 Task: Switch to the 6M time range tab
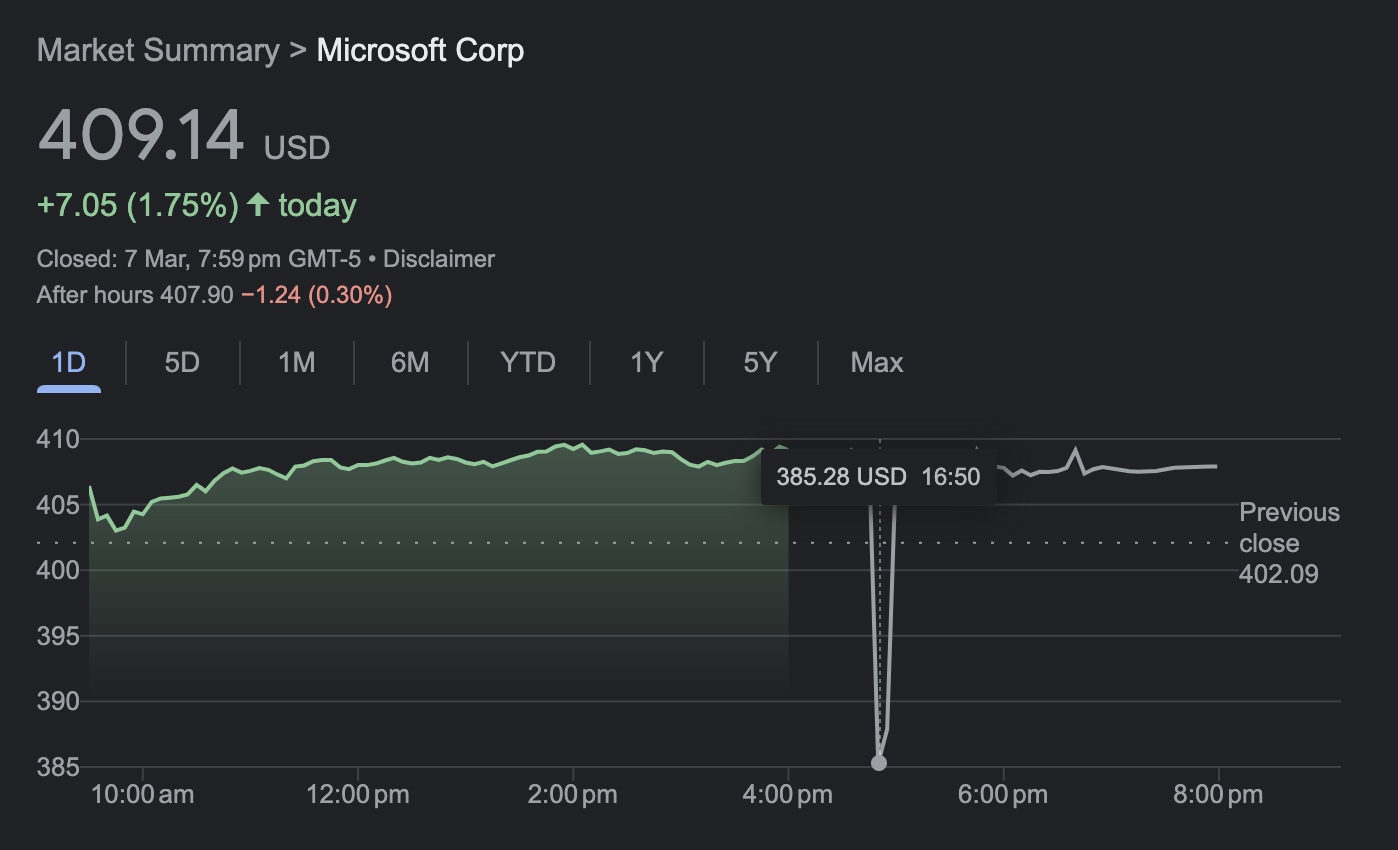click(x=410, y=362)
